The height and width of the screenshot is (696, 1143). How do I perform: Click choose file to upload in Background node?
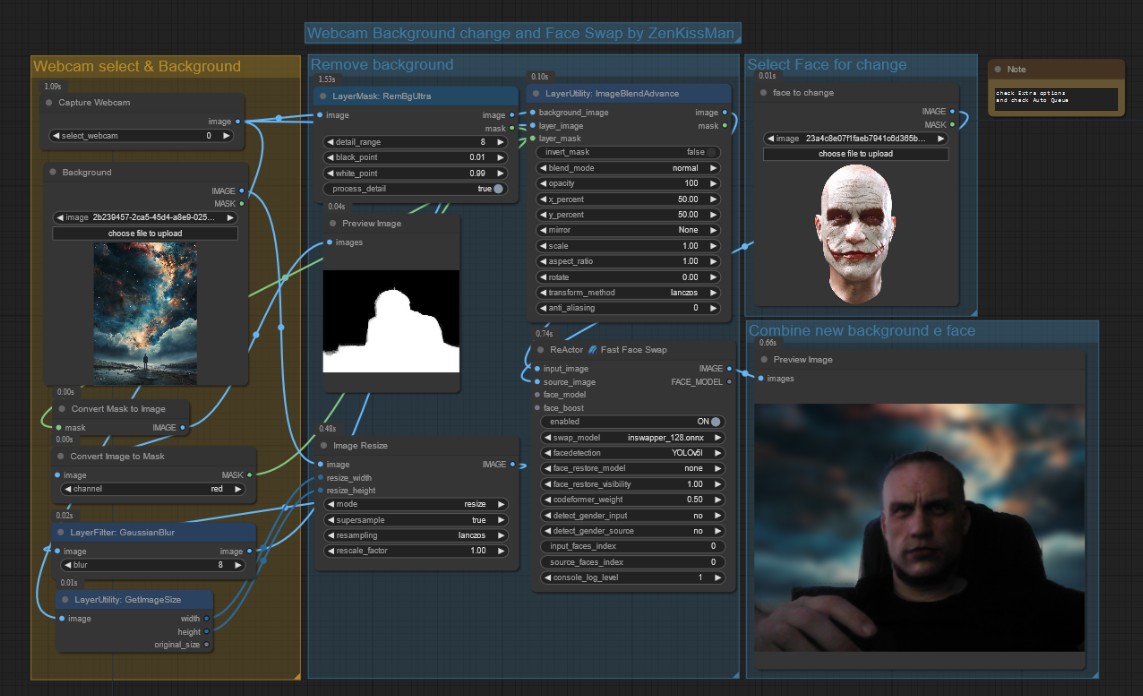click(145, 234)
